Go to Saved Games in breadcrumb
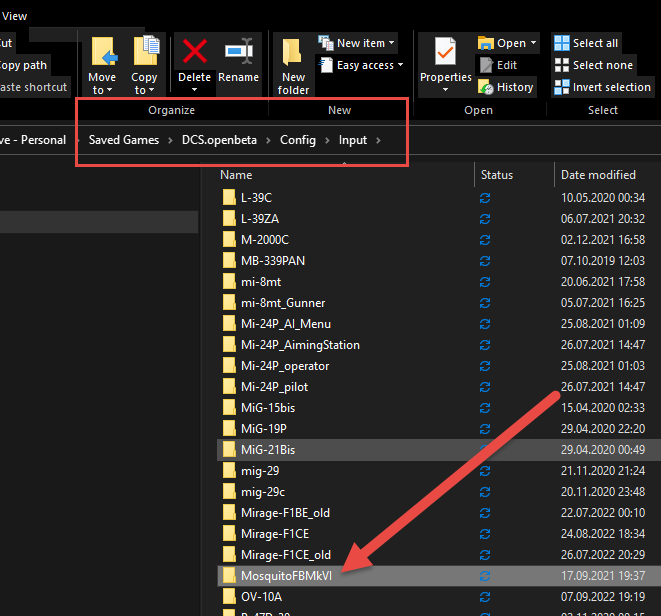This screenshot has width=661, height=616. point(124,140)
